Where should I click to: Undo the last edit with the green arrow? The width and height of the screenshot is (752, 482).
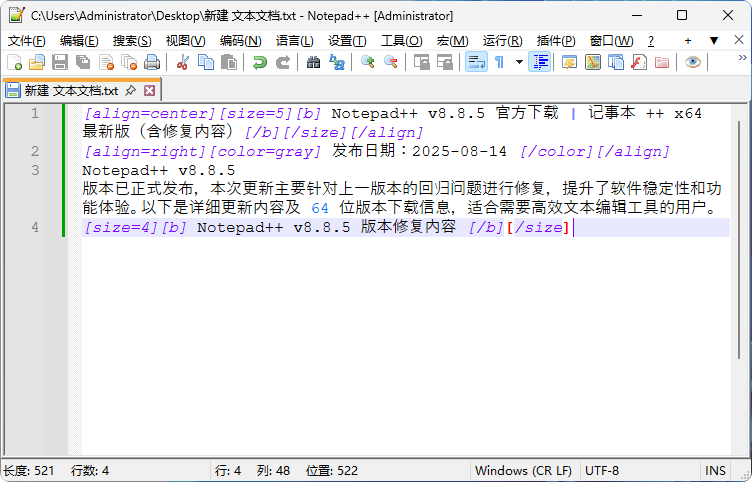pyautogui.click(x=259, y=62)
